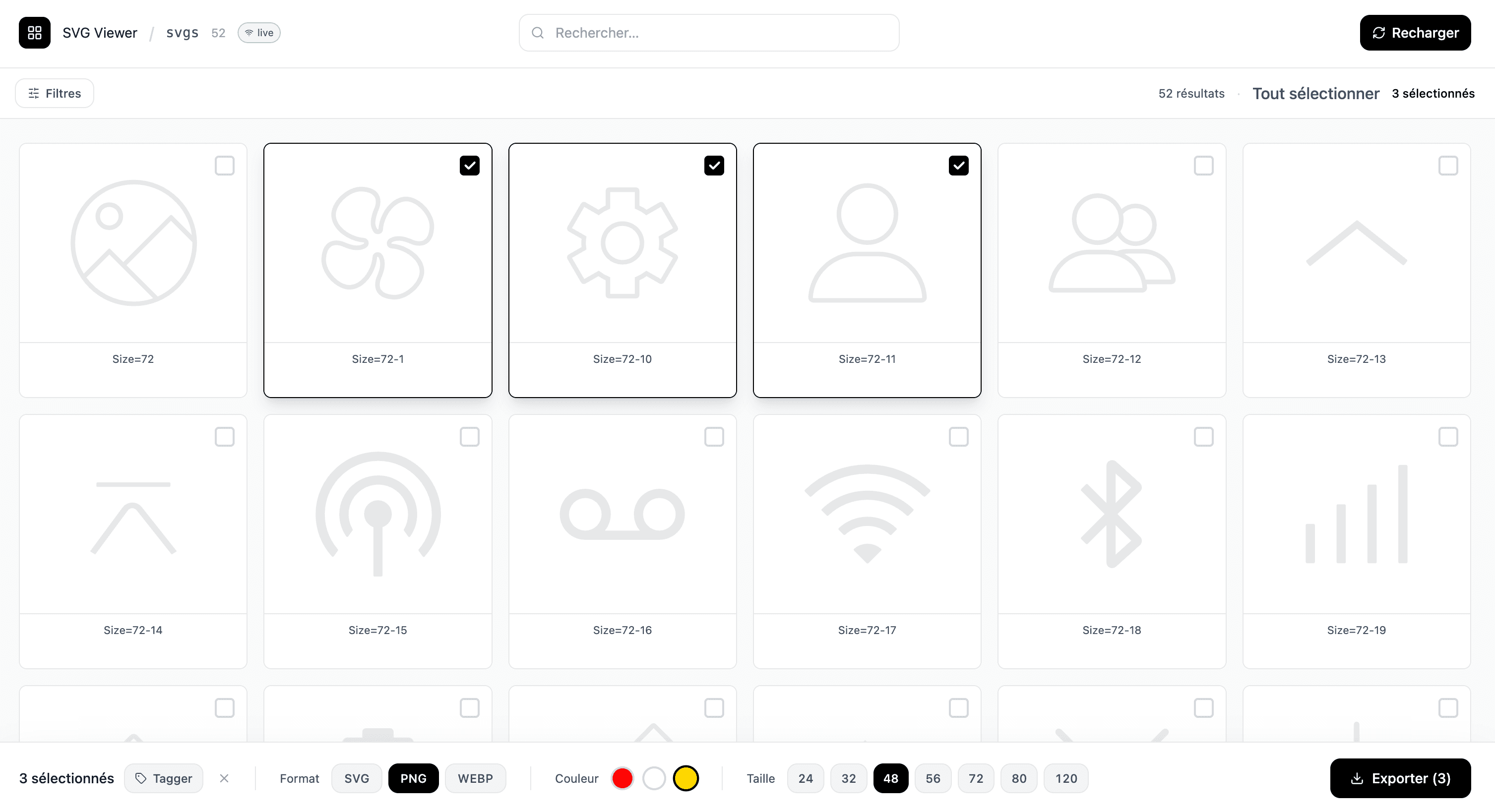Click the magnifier icon in the search bar

537,33
